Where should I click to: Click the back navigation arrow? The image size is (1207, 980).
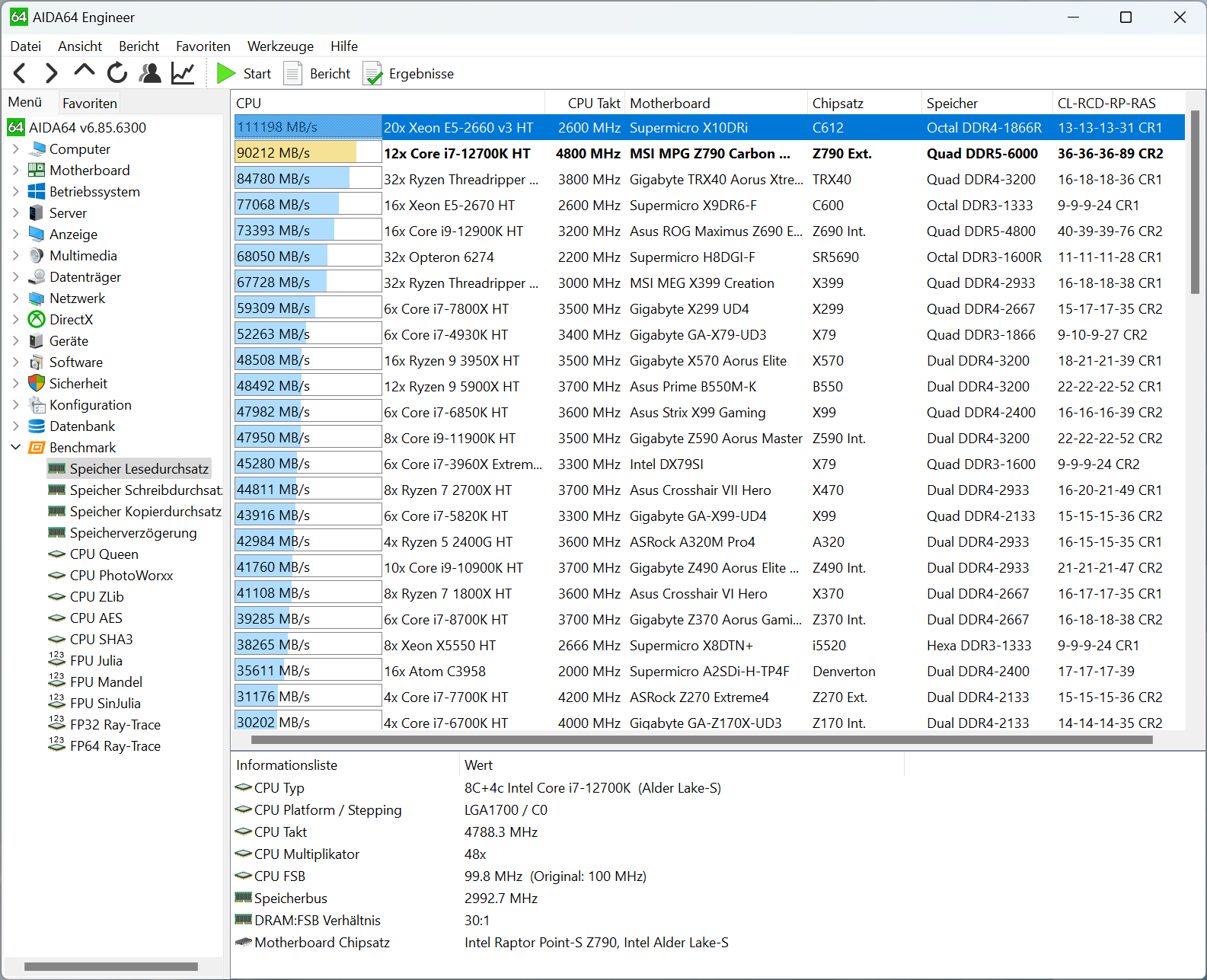pos(21,73)
